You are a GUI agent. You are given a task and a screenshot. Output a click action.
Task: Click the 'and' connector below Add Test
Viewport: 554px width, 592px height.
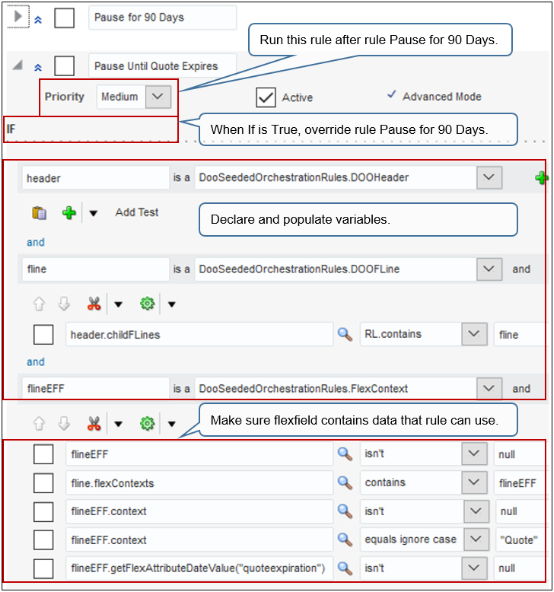[35, 242]
